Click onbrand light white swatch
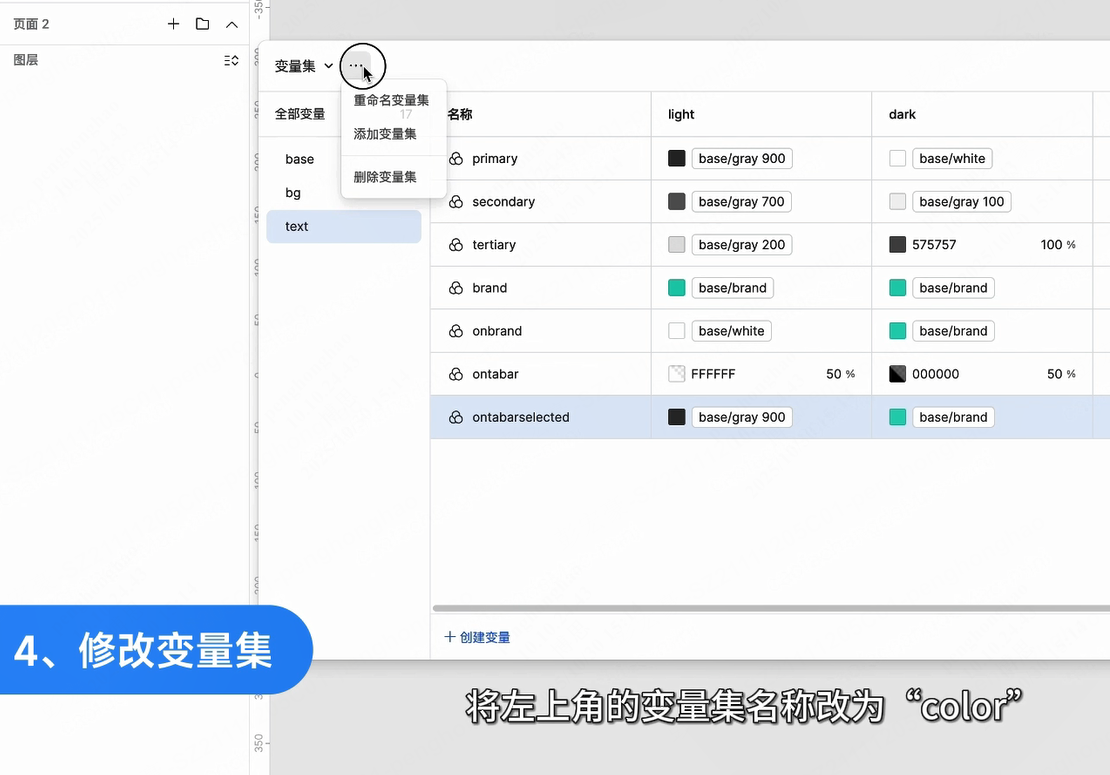Image resolution: width=1110 pixels, height=775 pixels. (677, 331)
